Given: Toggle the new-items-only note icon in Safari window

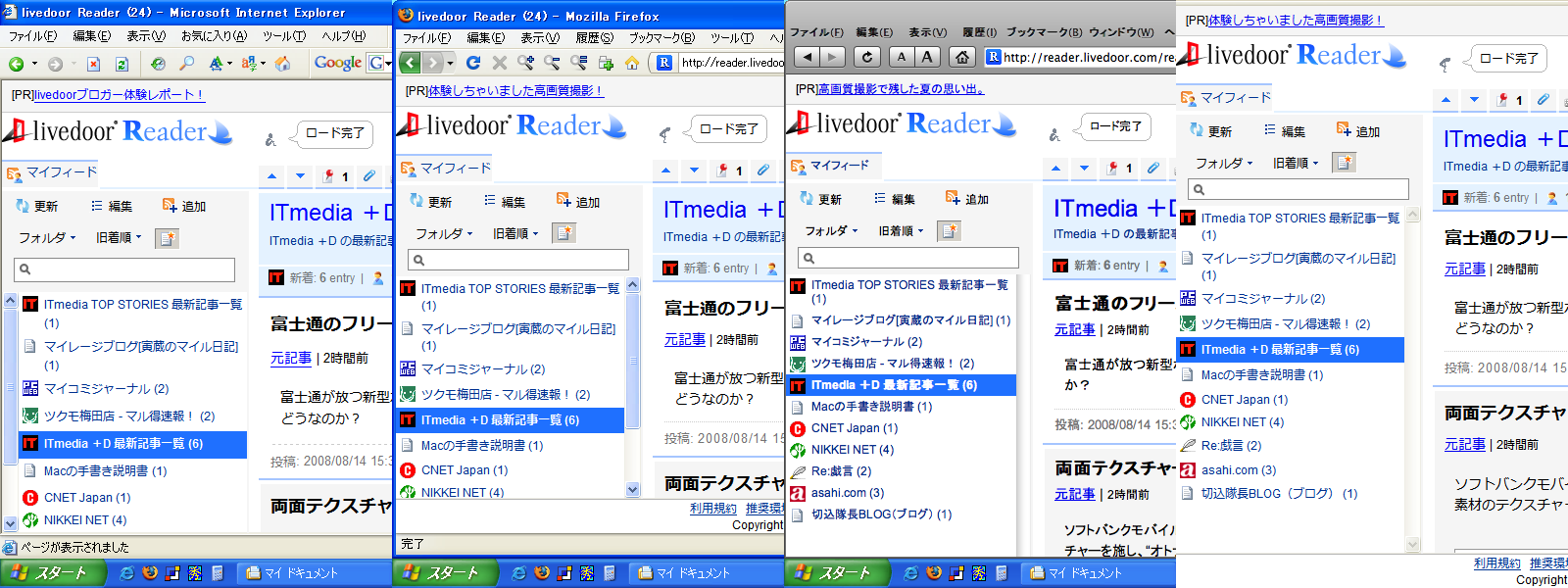Looking at the screenshot, I should [x=949, y=230].
